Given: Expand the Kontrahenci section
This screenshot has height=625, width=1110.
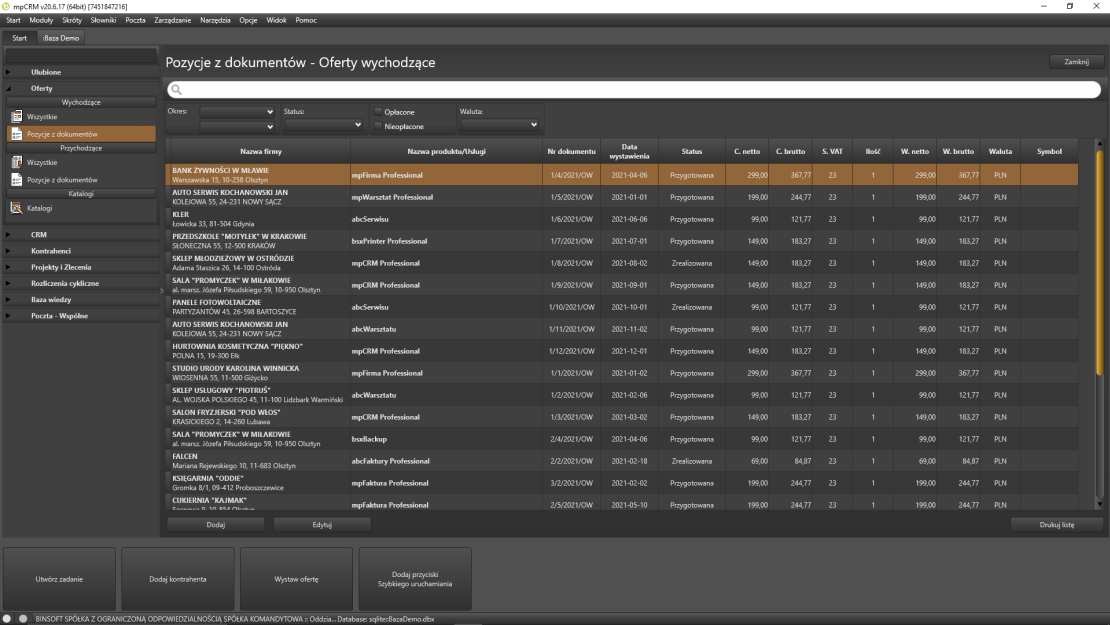Looking at the screenshot, I should pos(81,251).
